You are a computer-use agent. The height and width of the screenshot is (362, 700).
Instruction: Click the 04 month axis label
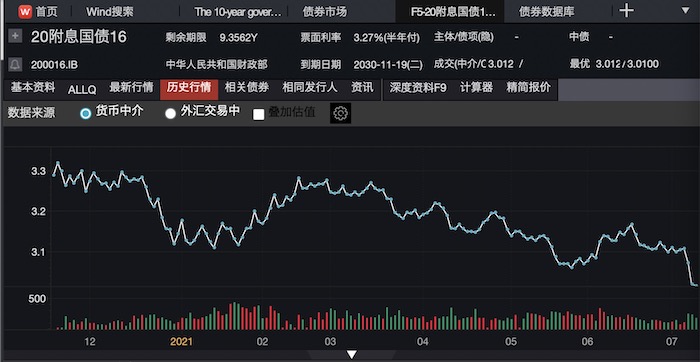coord(422,342)
